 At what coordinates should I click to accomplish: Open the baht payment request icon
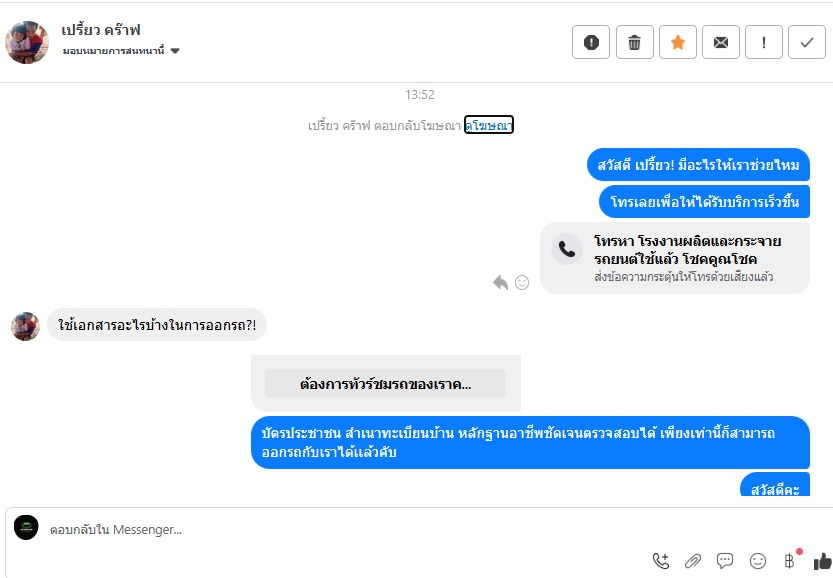click(790, 560)
